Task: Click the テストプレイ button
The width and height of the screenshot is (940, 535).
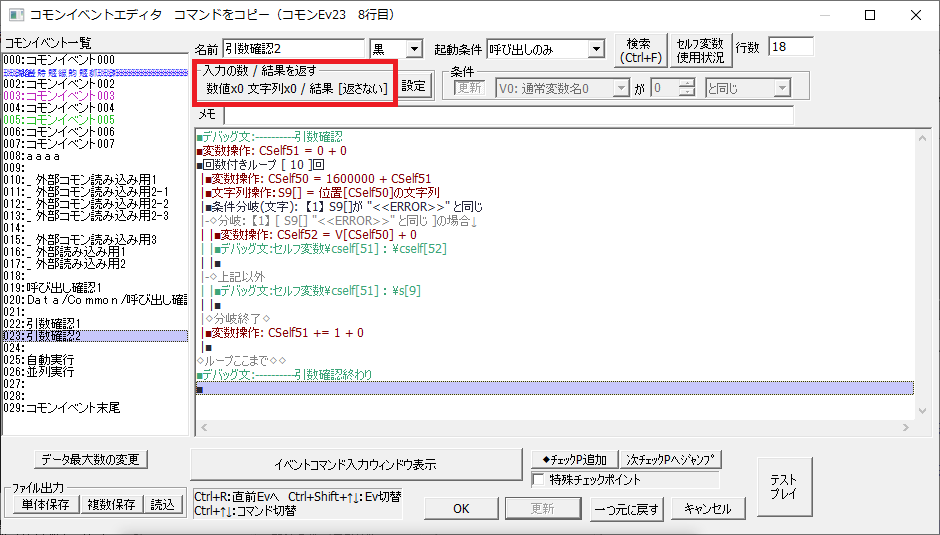Action: pyautogui.click(x=784, y=486)
